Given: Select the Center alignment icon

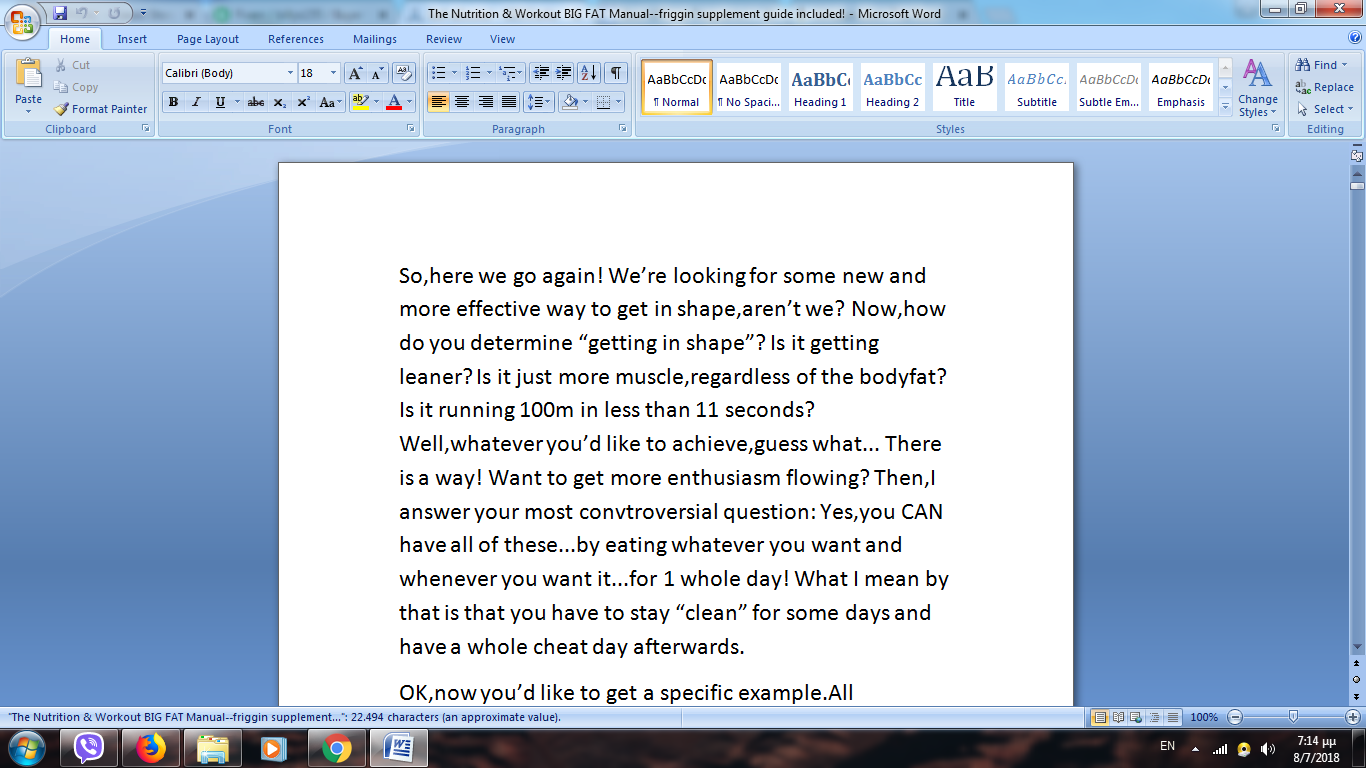Looking at the screenshot, I should [x=462, y=102].
